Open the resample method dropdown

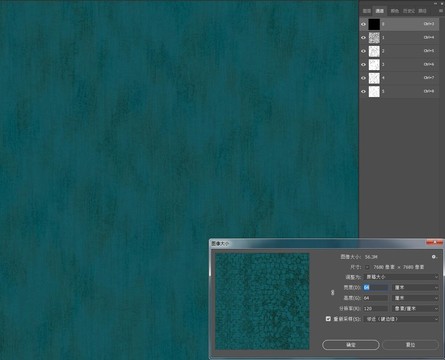[401, 319]
